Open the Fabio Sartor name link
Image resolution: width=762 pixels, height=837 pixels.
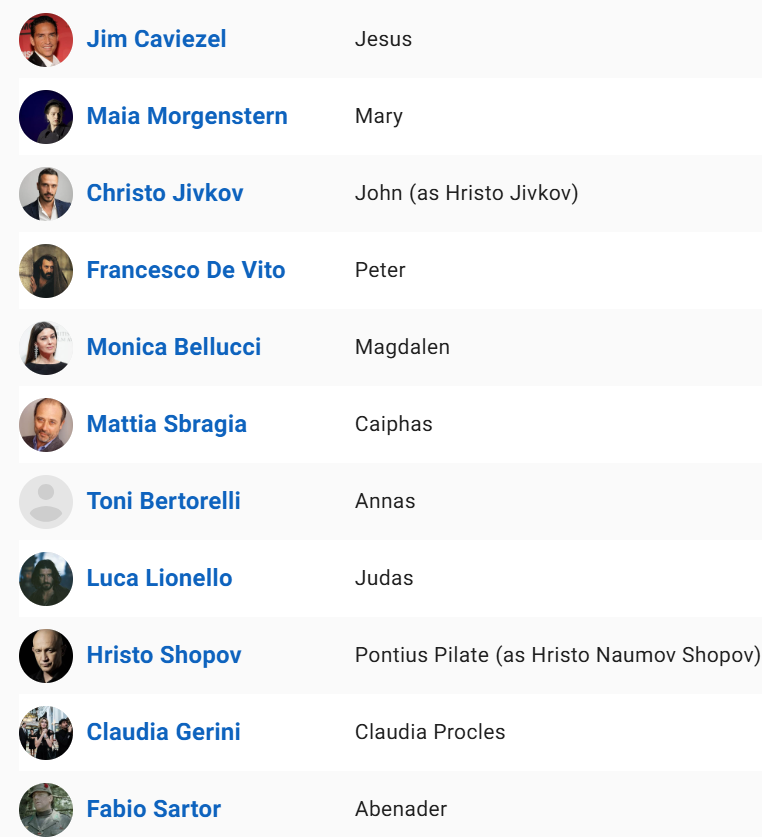(154, 809)
